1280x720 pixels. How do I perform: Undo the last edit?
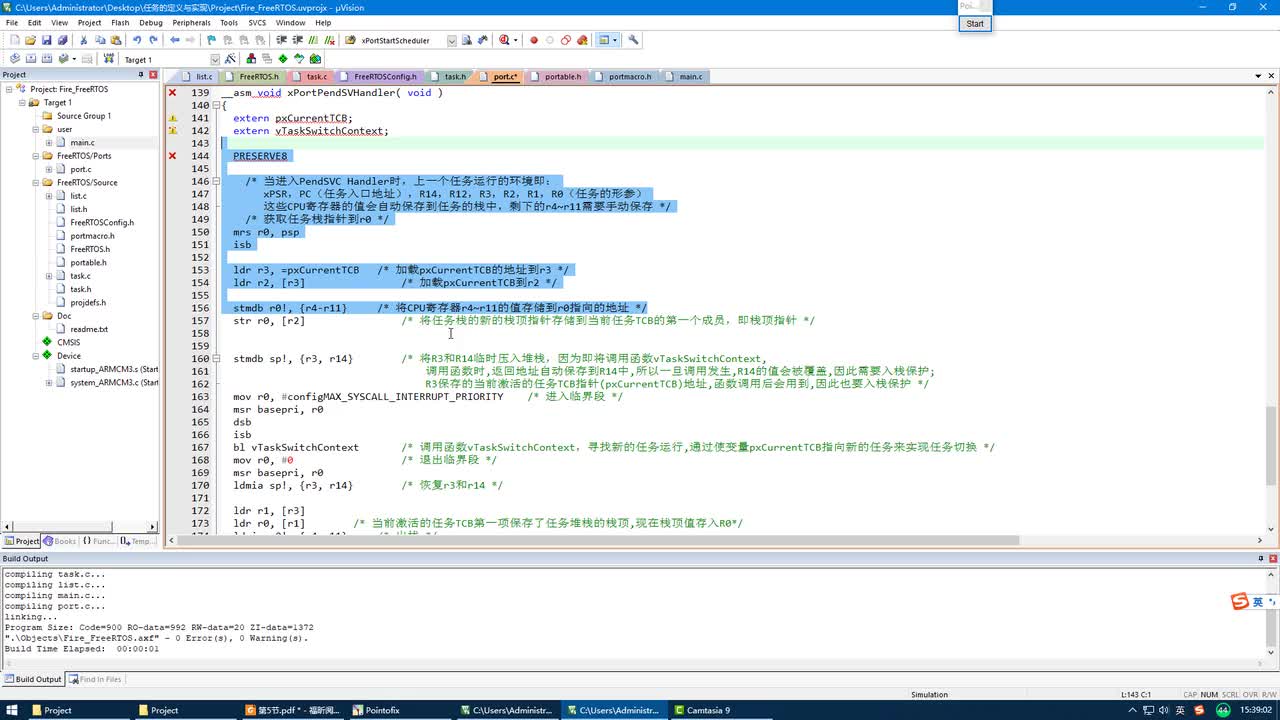[137, 40]
